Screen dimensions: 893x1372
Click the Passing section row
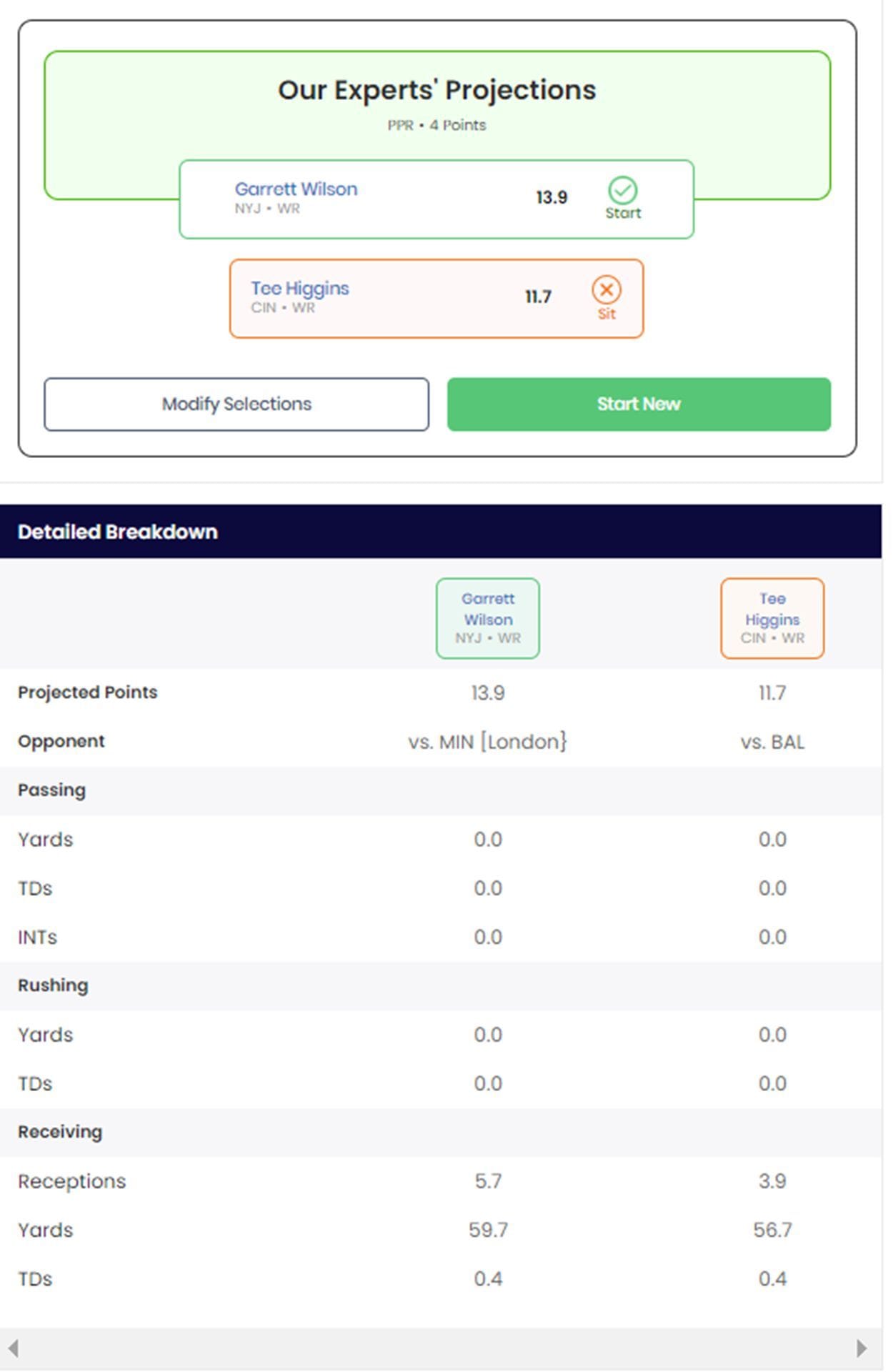pos(440,790)
